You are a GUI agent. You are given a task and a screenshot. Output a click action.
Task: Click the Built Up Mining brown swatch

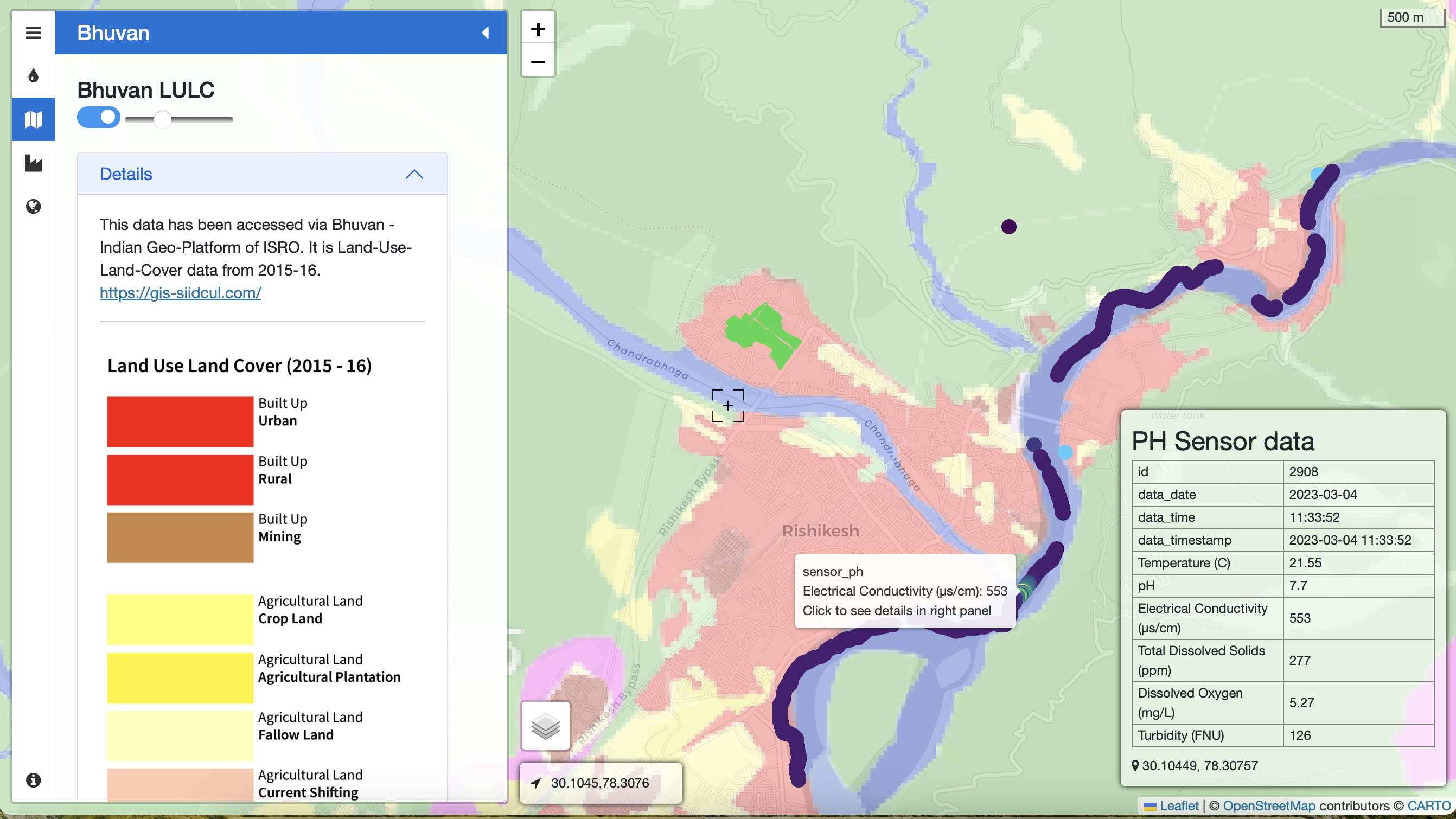tap(180, 537)
